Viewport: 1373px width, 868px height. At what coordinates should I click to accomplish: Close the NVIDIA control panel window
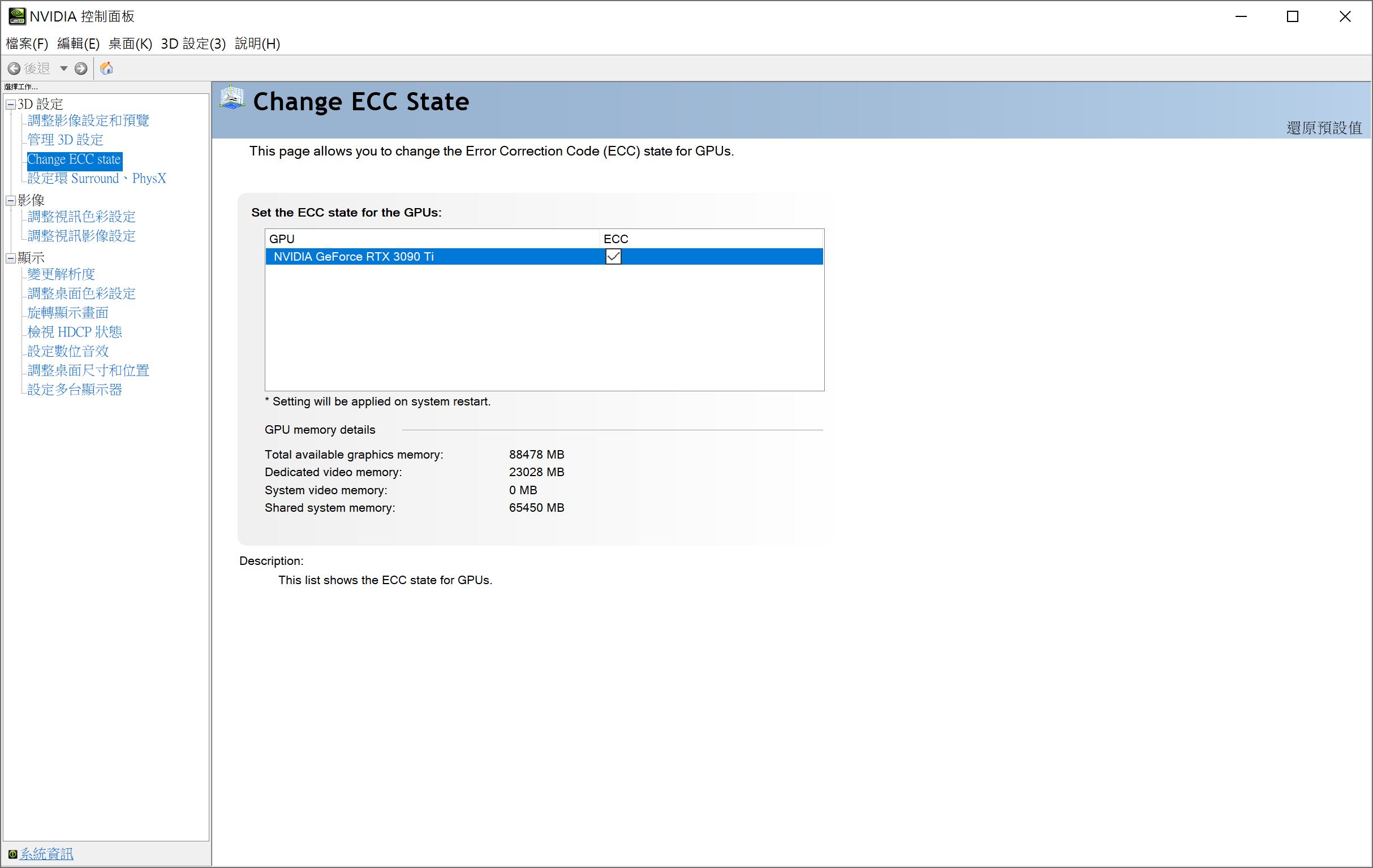click(1345, 16)
